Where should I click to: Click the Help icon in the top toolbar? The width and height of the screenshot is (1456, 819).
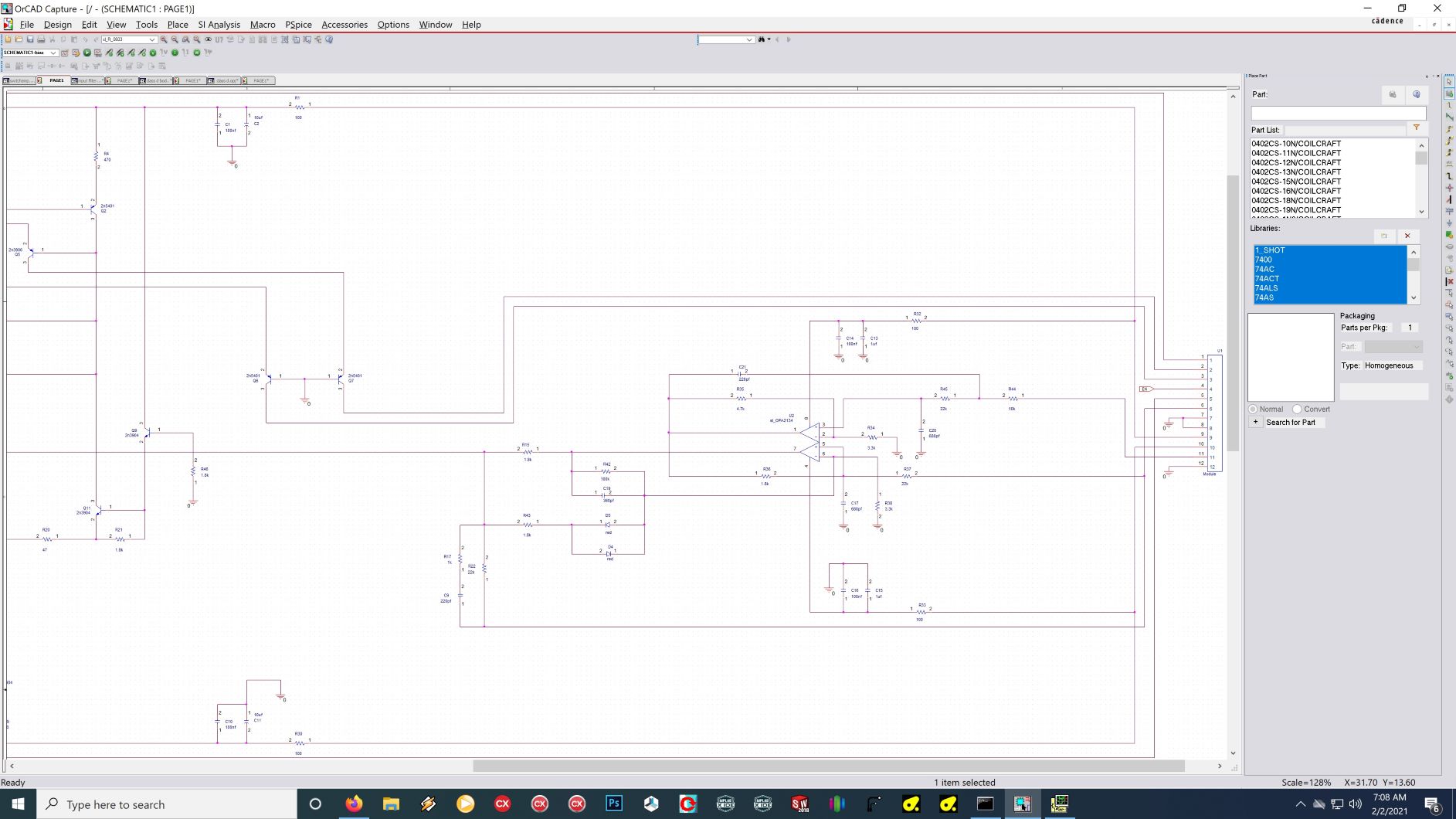coord(329,39)
